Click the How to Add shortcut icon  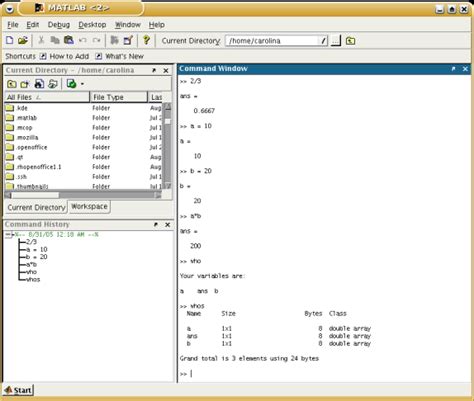43,56
